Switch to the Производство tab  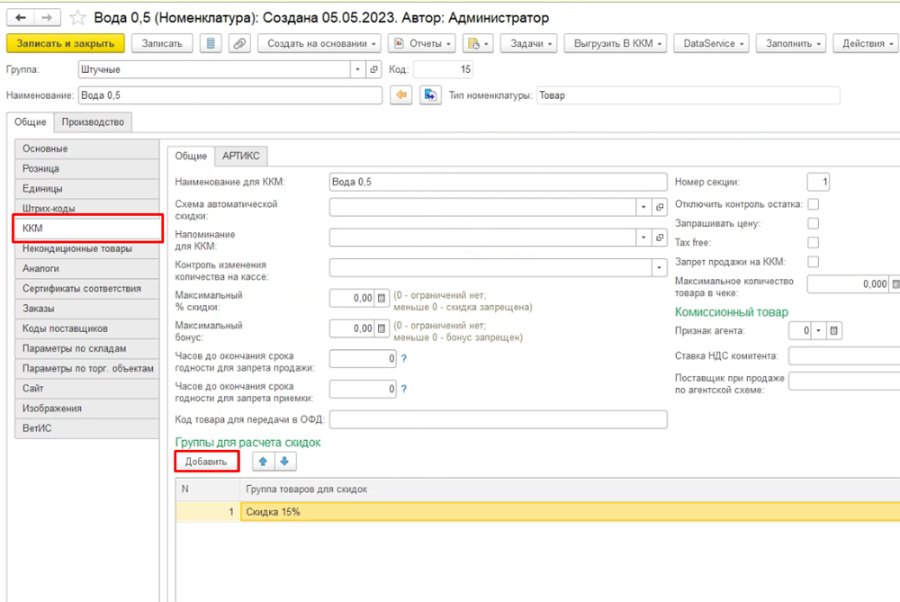coord(93,122)
